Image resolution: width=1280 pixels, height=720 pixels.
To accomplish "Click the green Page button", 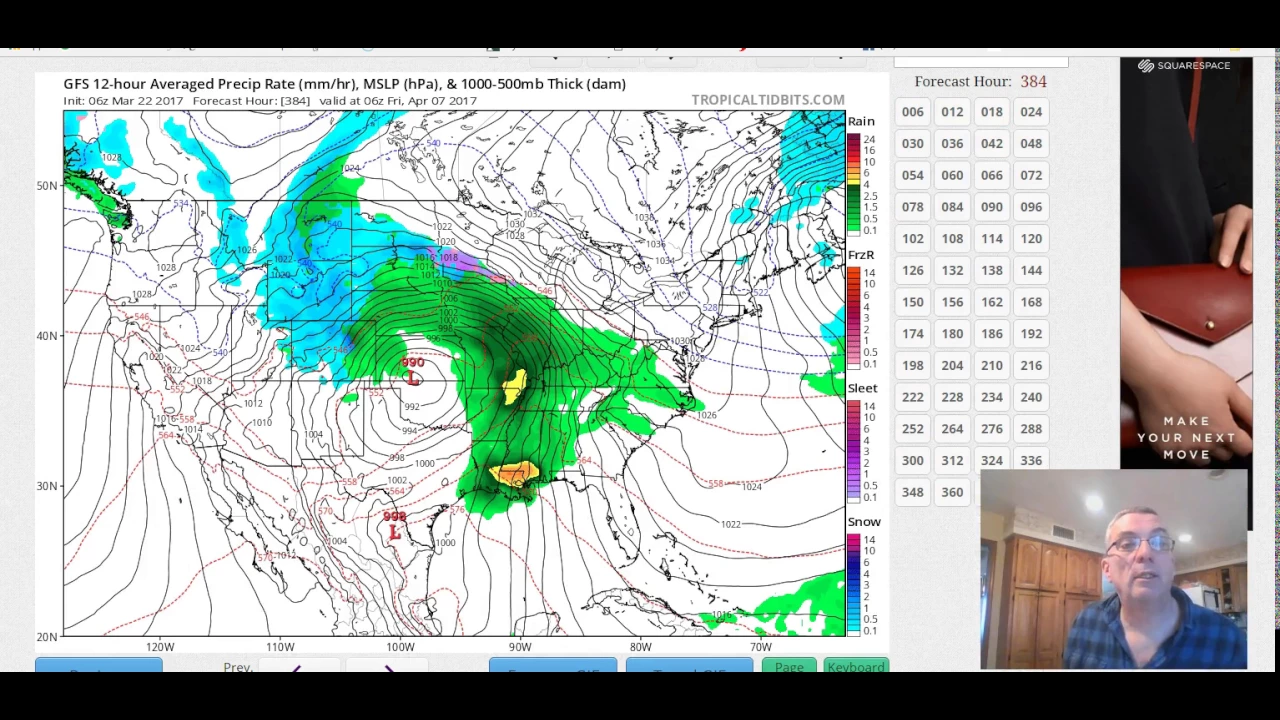I will (789, 666).
